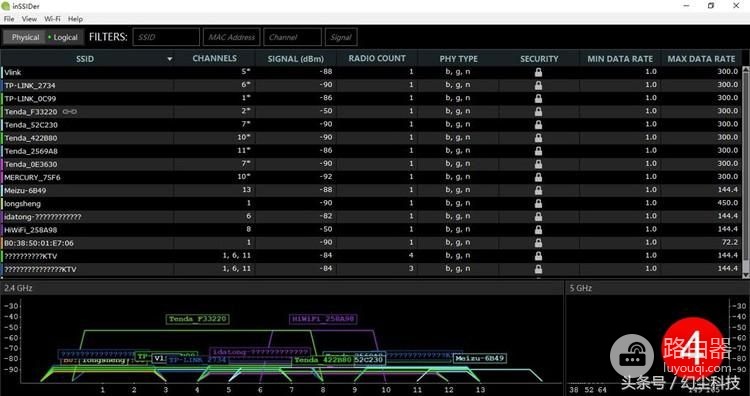Click the padlock icon in Vlink row
The image size is (750, 396).
click(x=538, y=72)
